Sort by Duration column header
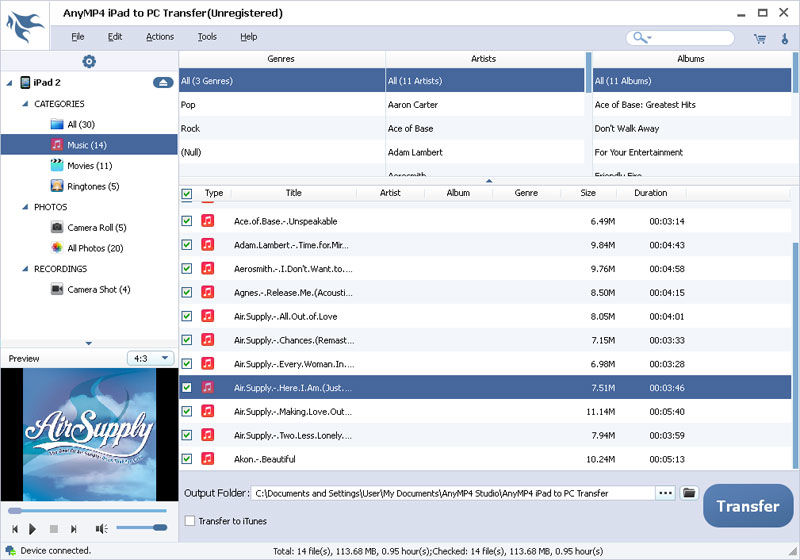Screen dimensions: 800x560 [651, 193]
